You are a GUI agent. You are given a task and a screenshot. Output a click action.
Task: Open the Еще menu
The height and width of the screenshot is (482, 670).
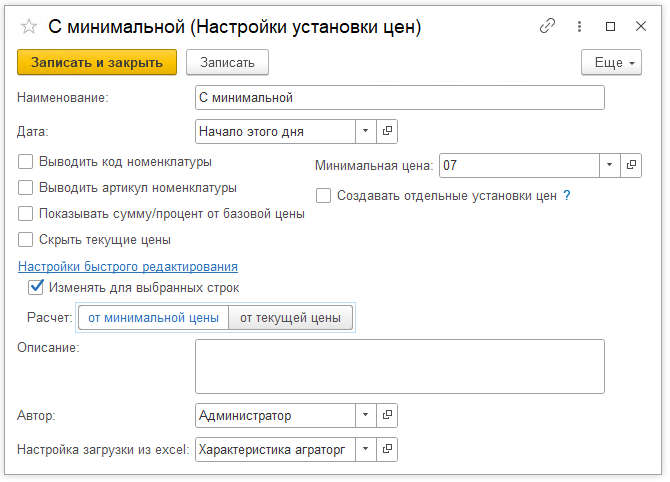coord(610,62)
